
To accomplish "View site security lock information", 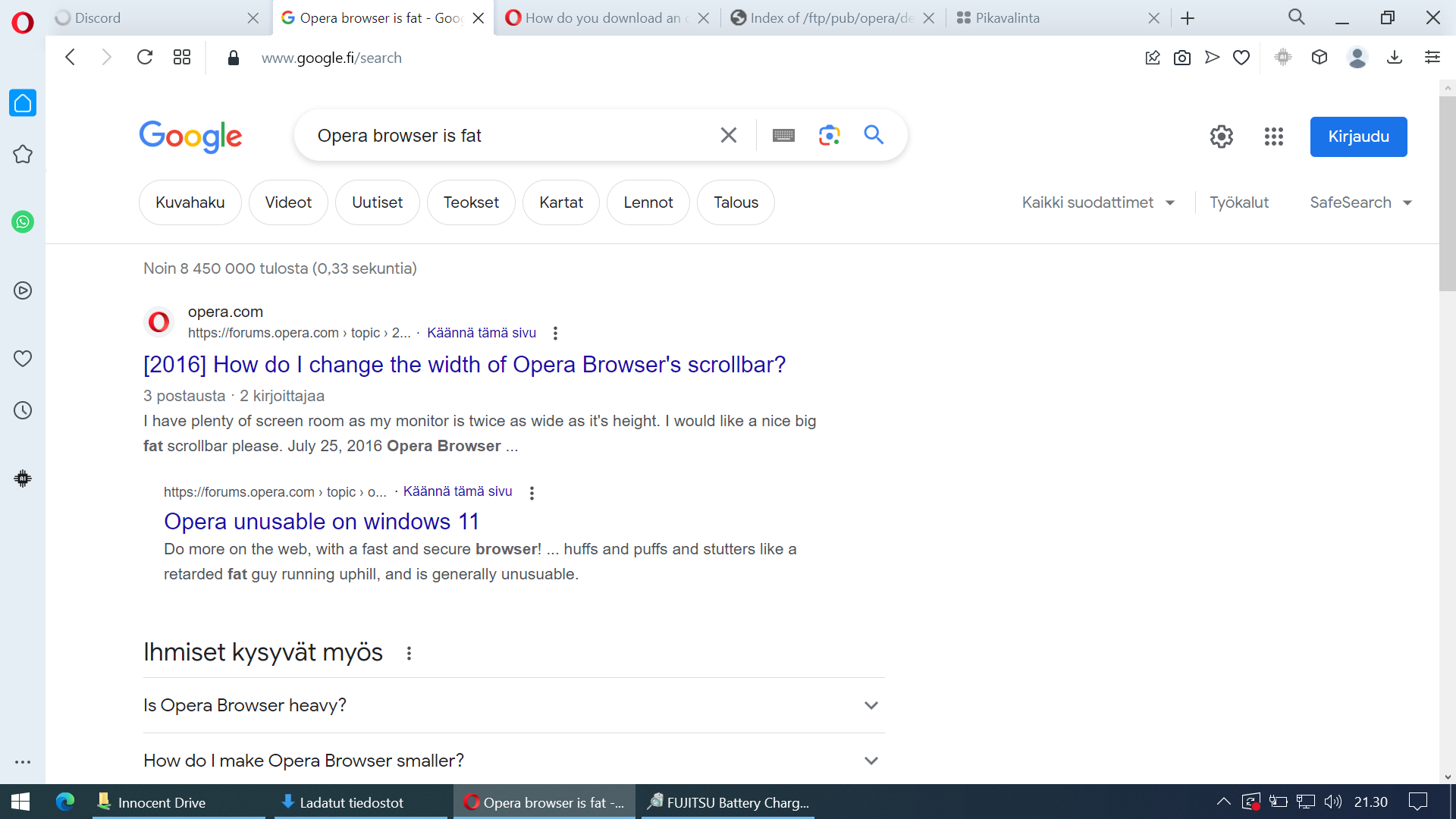I will (x=234, y=58).
